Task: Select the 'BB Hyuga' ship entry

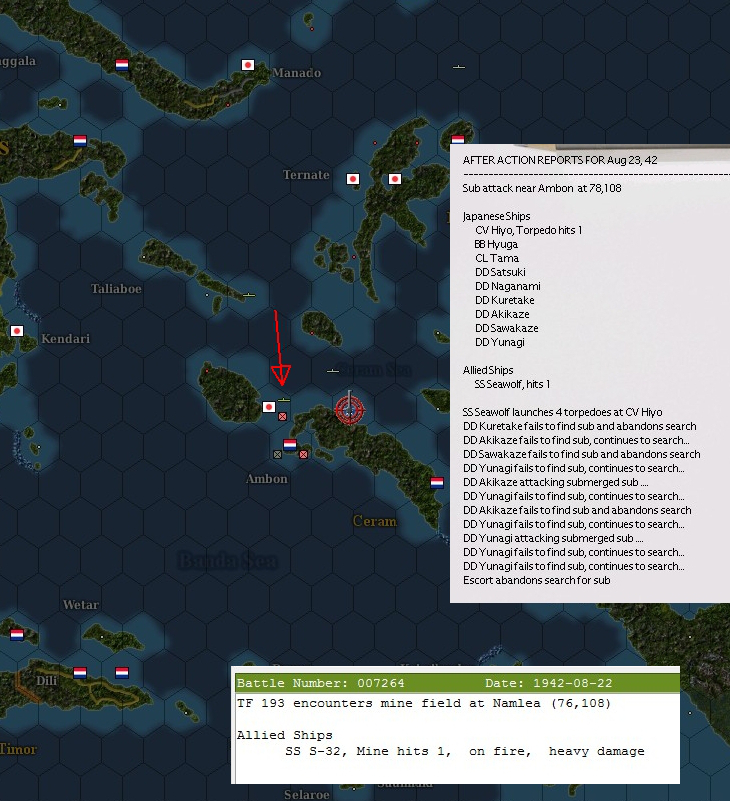Action: pyautogui.click(x=496, y=244)
